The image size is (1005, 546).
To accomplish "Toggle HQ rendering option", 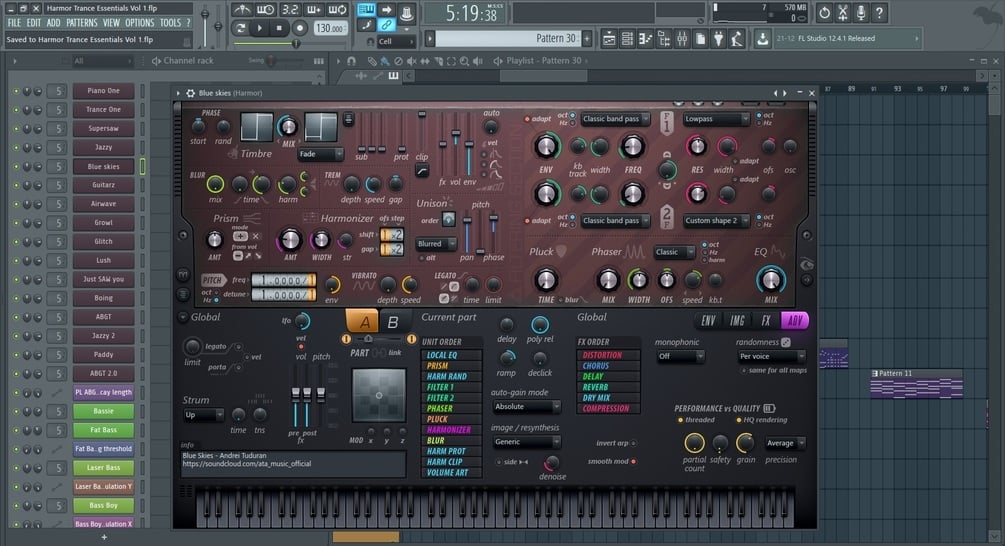I will (x=738, y=420).
